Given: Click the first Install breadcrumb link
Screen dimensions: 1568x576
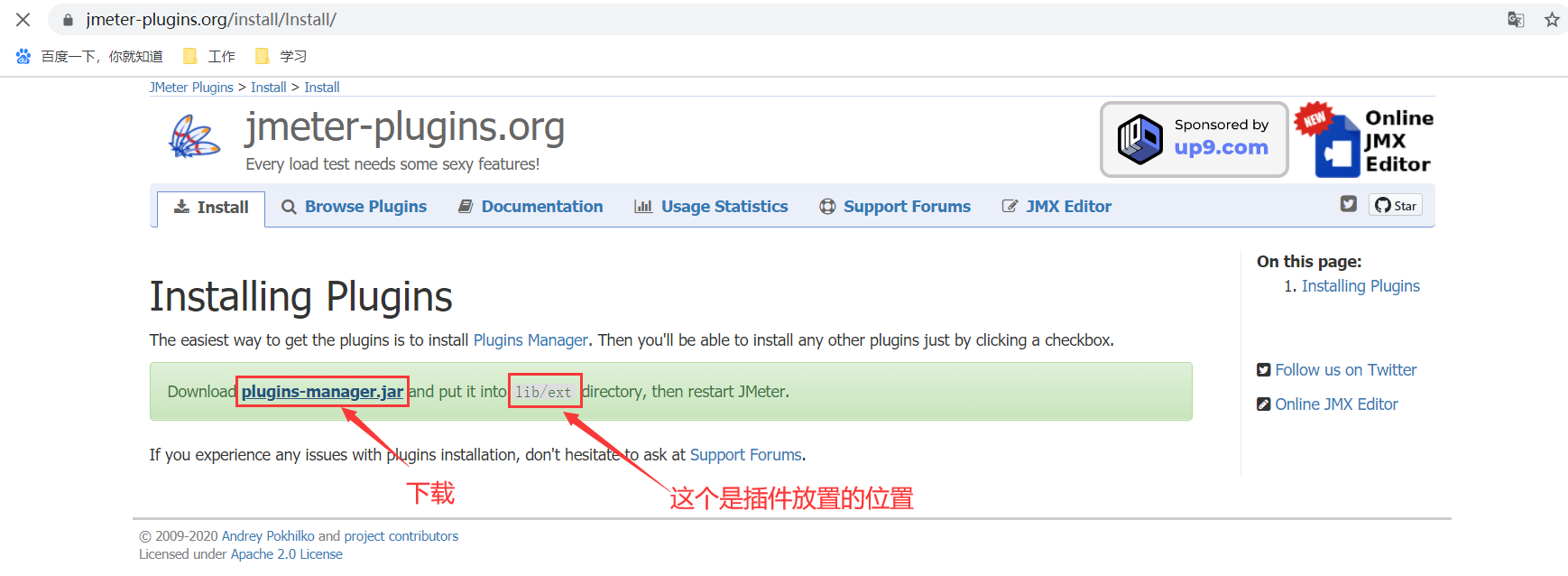Looking at the screenshot, I should pos(269,88).
